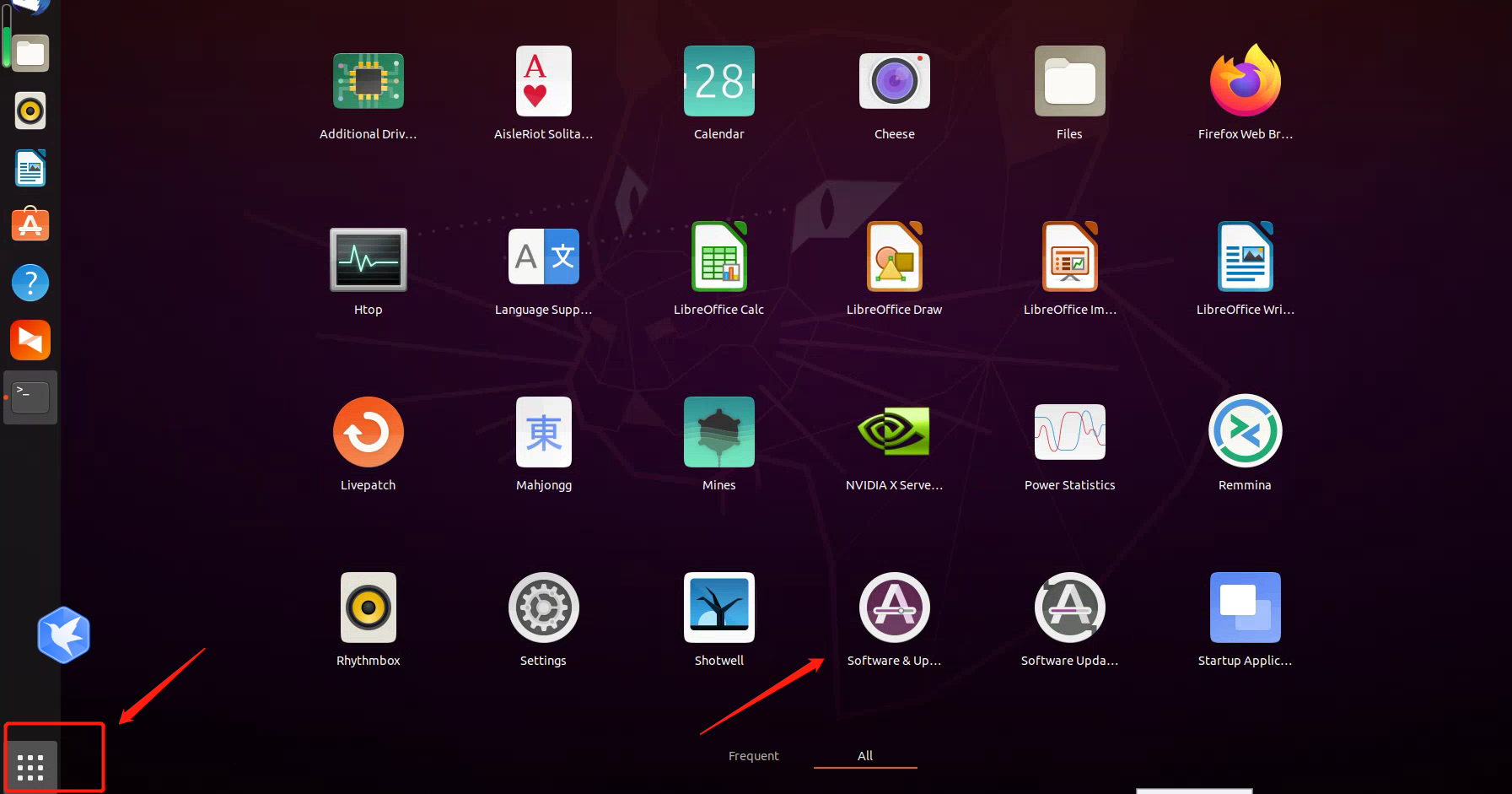
Task: Start the Mahjongg game
Action: (x=544, y=432)
